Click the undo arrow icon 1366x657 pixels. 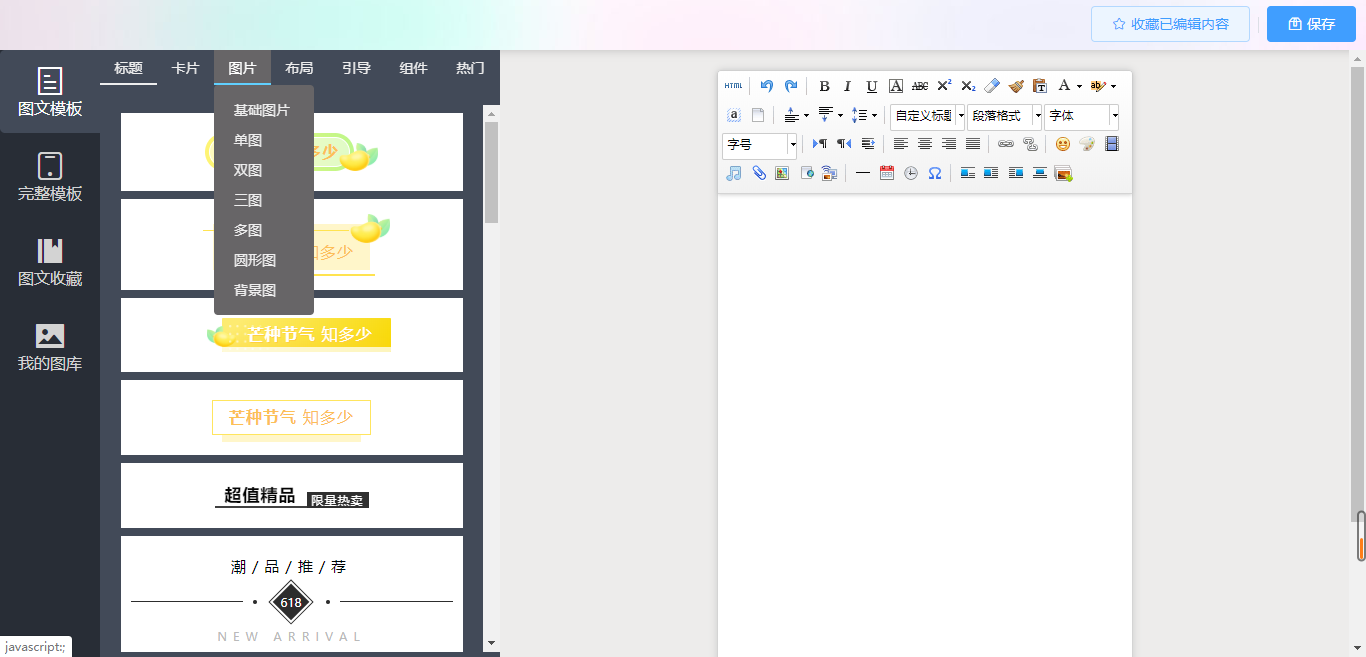pos(767,86)
